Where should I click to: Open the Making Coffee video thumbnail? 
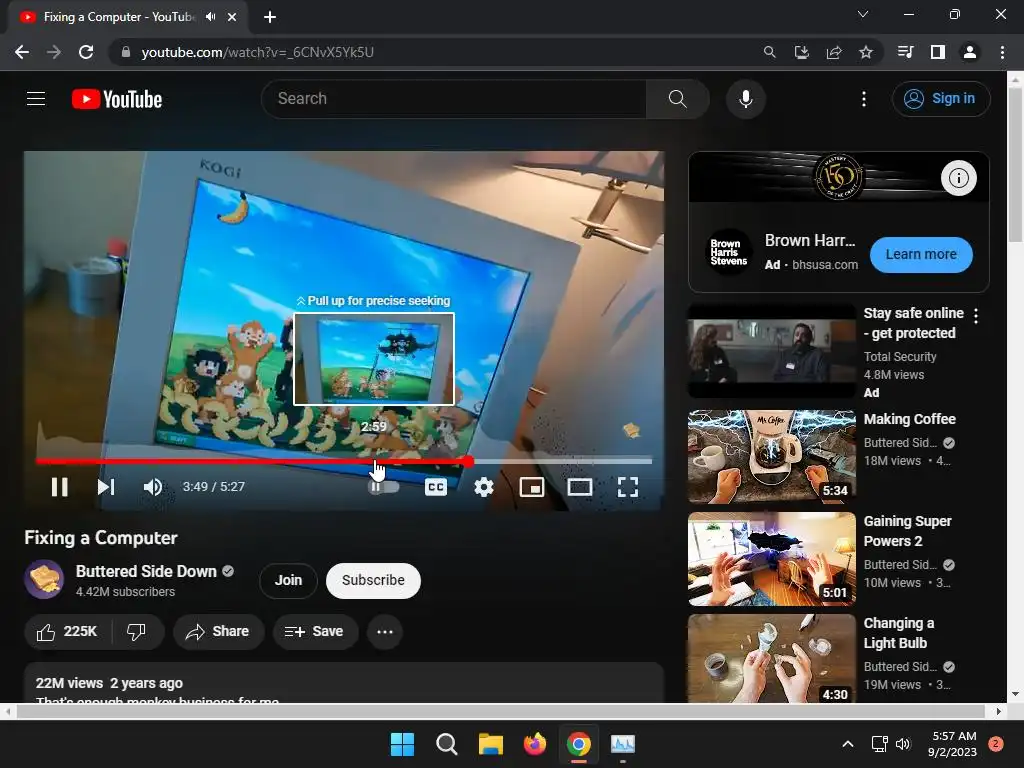coord(771,456)
